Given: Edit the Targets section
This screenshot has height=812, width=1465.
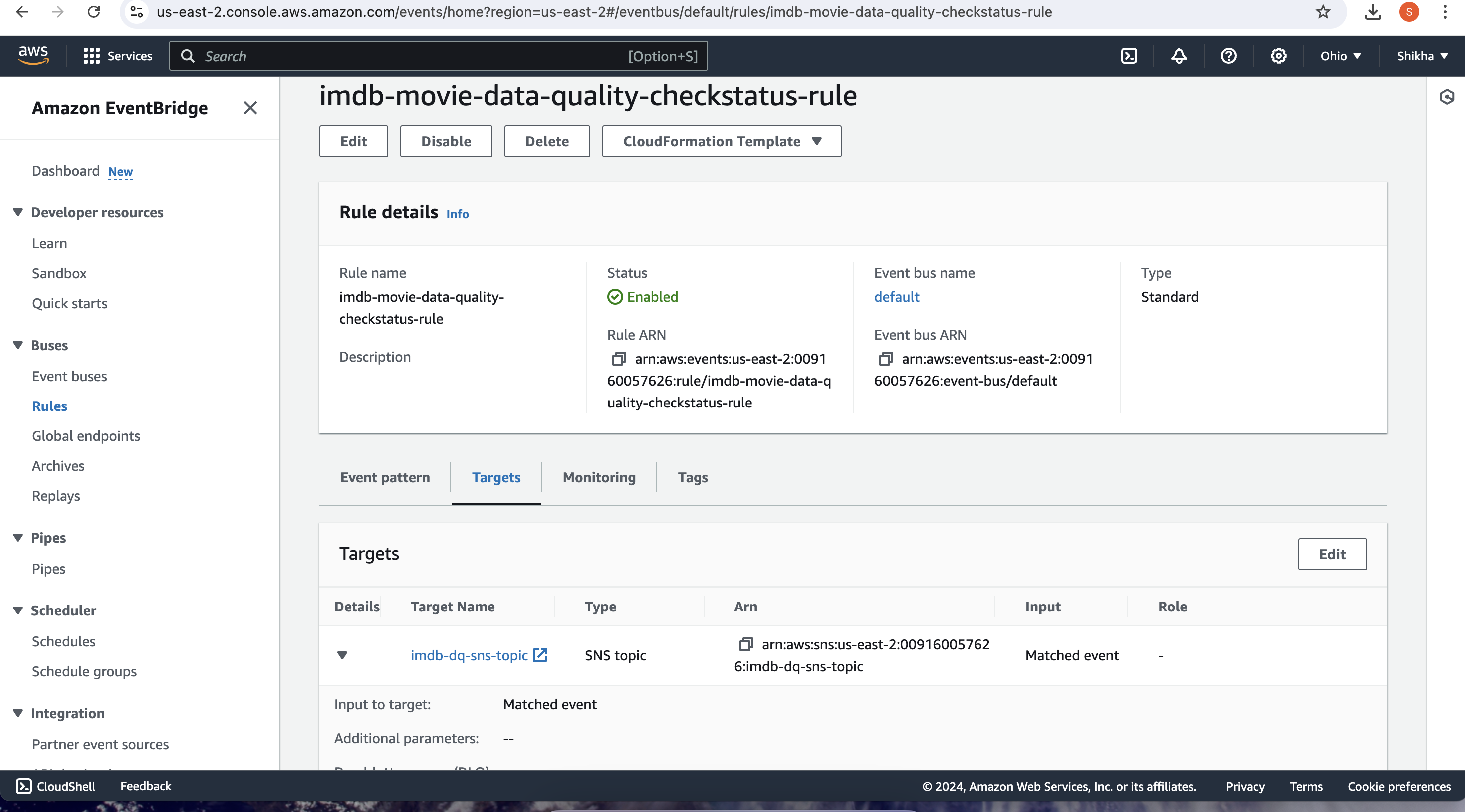Looking at the screenshot, I should coord(1332,554).
